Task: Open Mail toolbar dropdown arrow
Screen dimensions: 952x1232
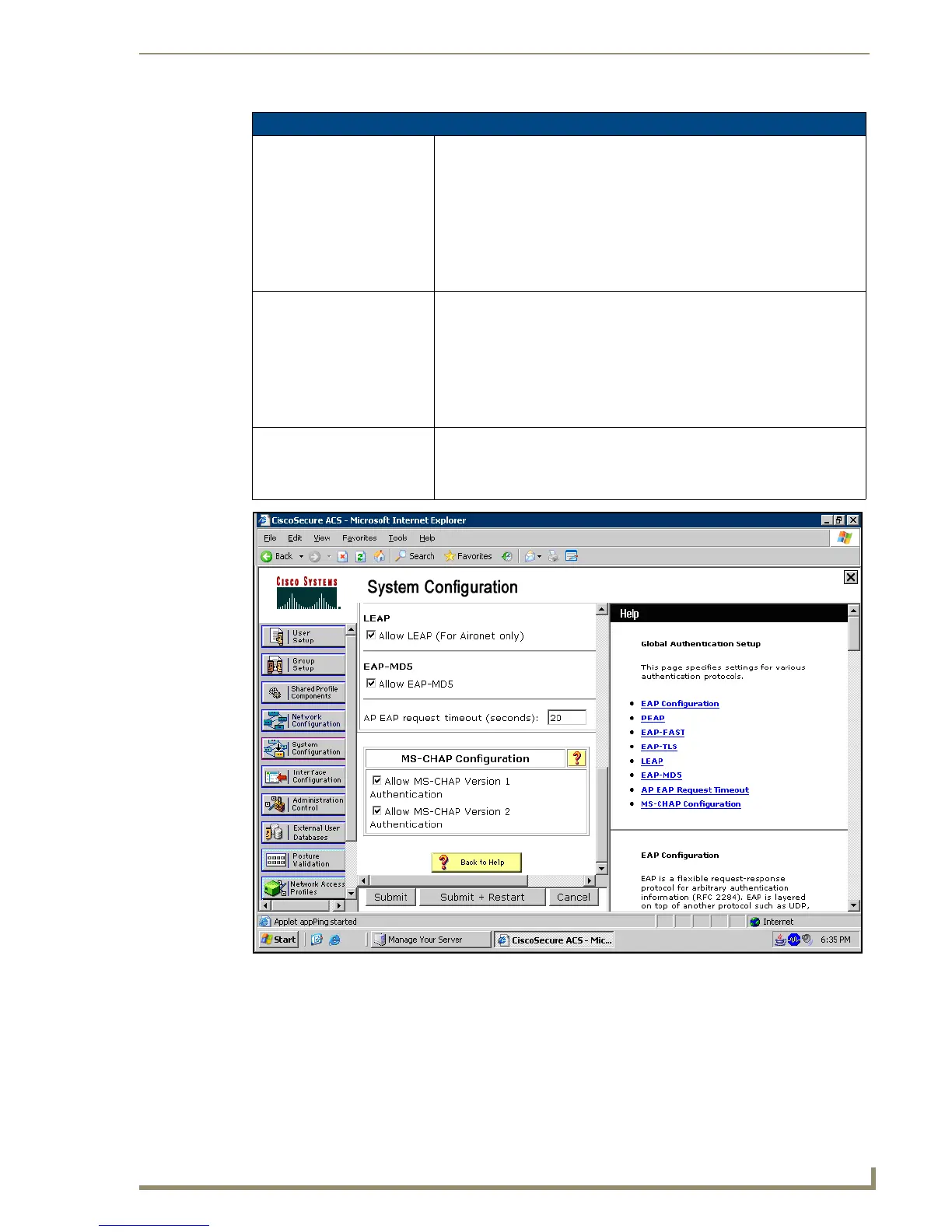Action: coord(539,556)
